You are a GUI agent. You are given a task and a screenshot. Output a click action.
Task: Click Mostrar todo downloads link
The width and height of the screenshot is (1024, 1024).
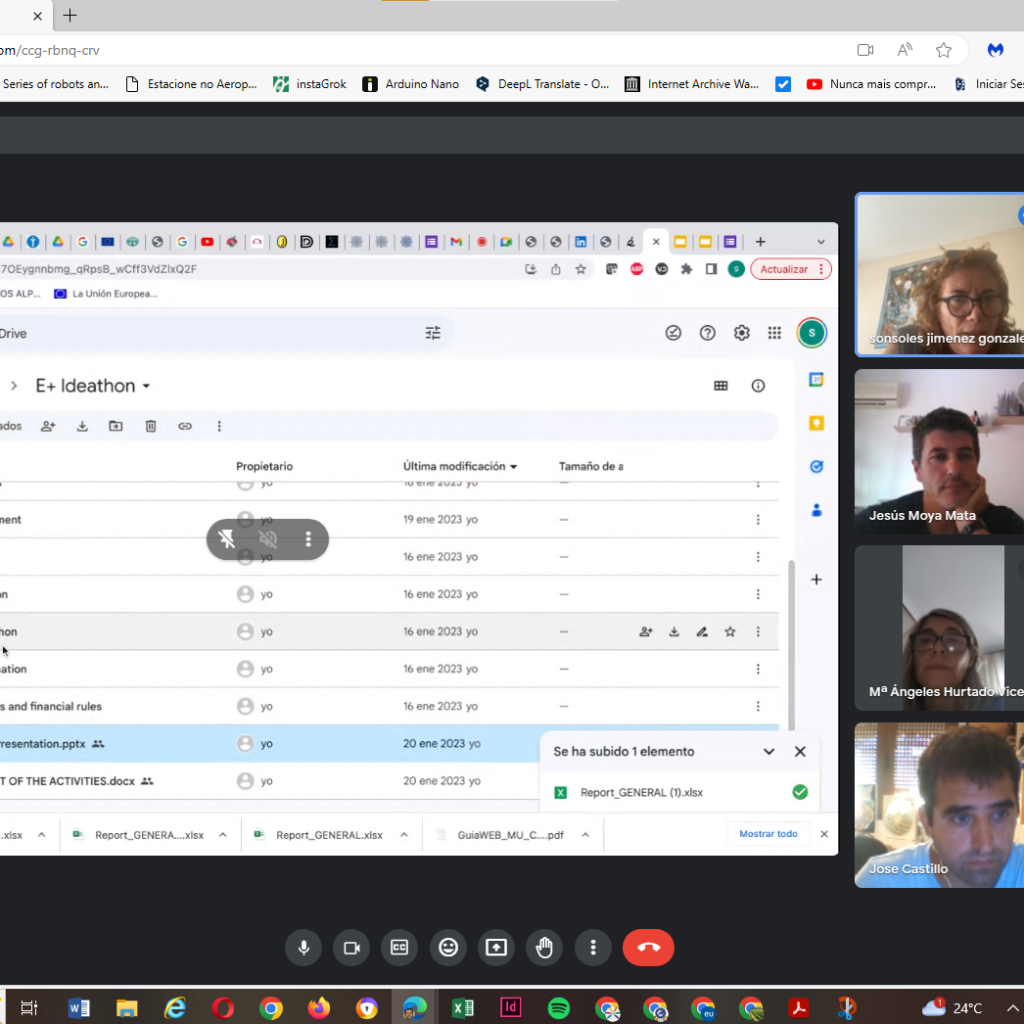(768, 834)
